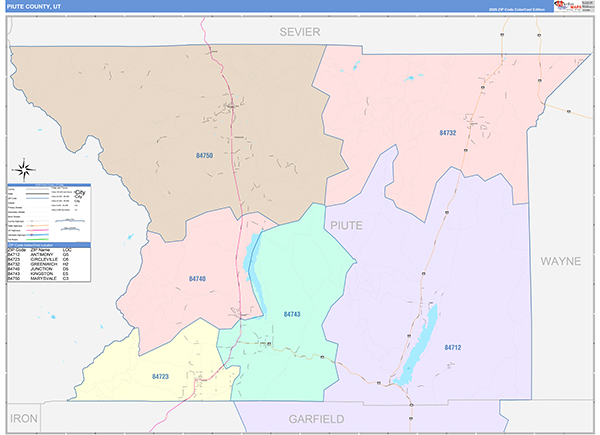This screenshot has height=435, width=600.
Task: Click the ZIP Name column heading
Action: pyautogui.click(x=39, y=250)
